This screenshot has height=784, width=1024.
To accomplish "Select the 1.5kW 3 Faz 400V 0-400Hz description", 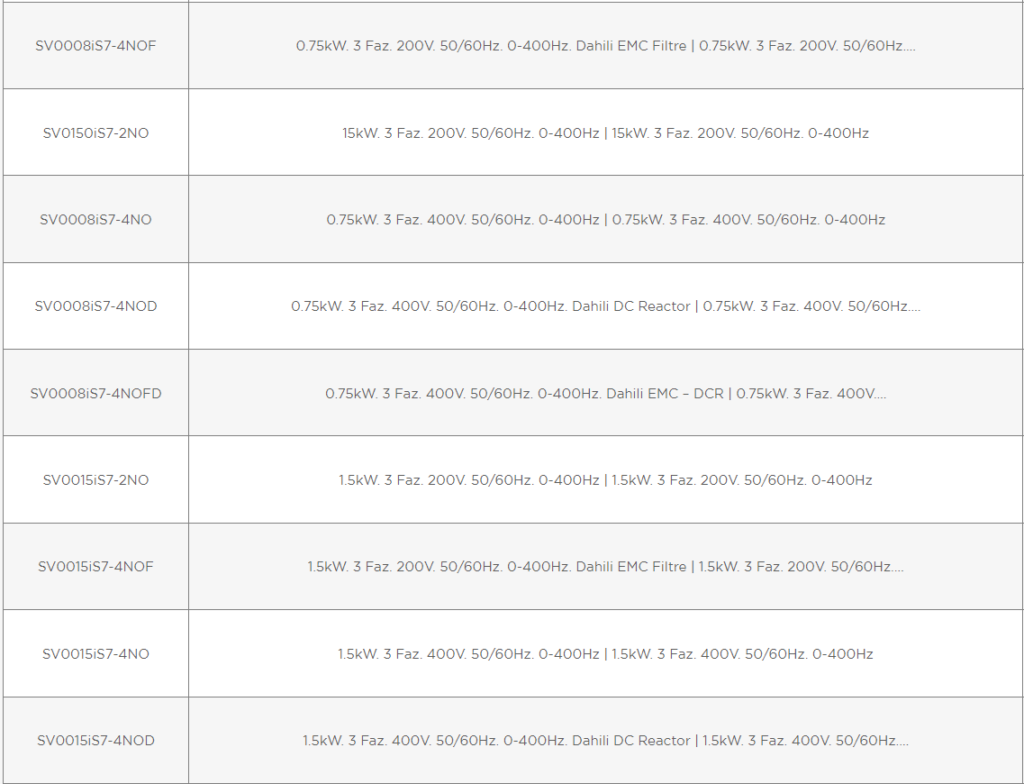I will point(605,653).
